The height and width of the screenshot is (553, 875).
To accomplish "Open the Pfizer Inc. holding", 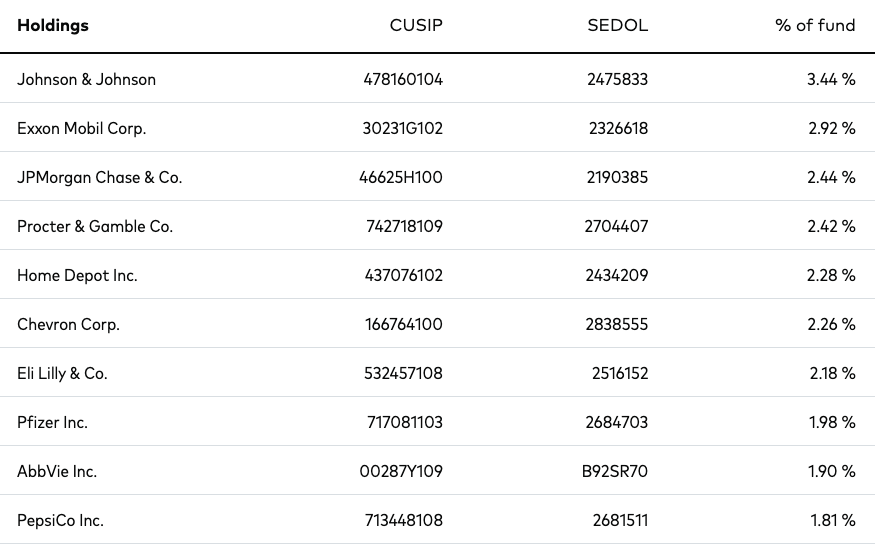I will tap(52, 422).
